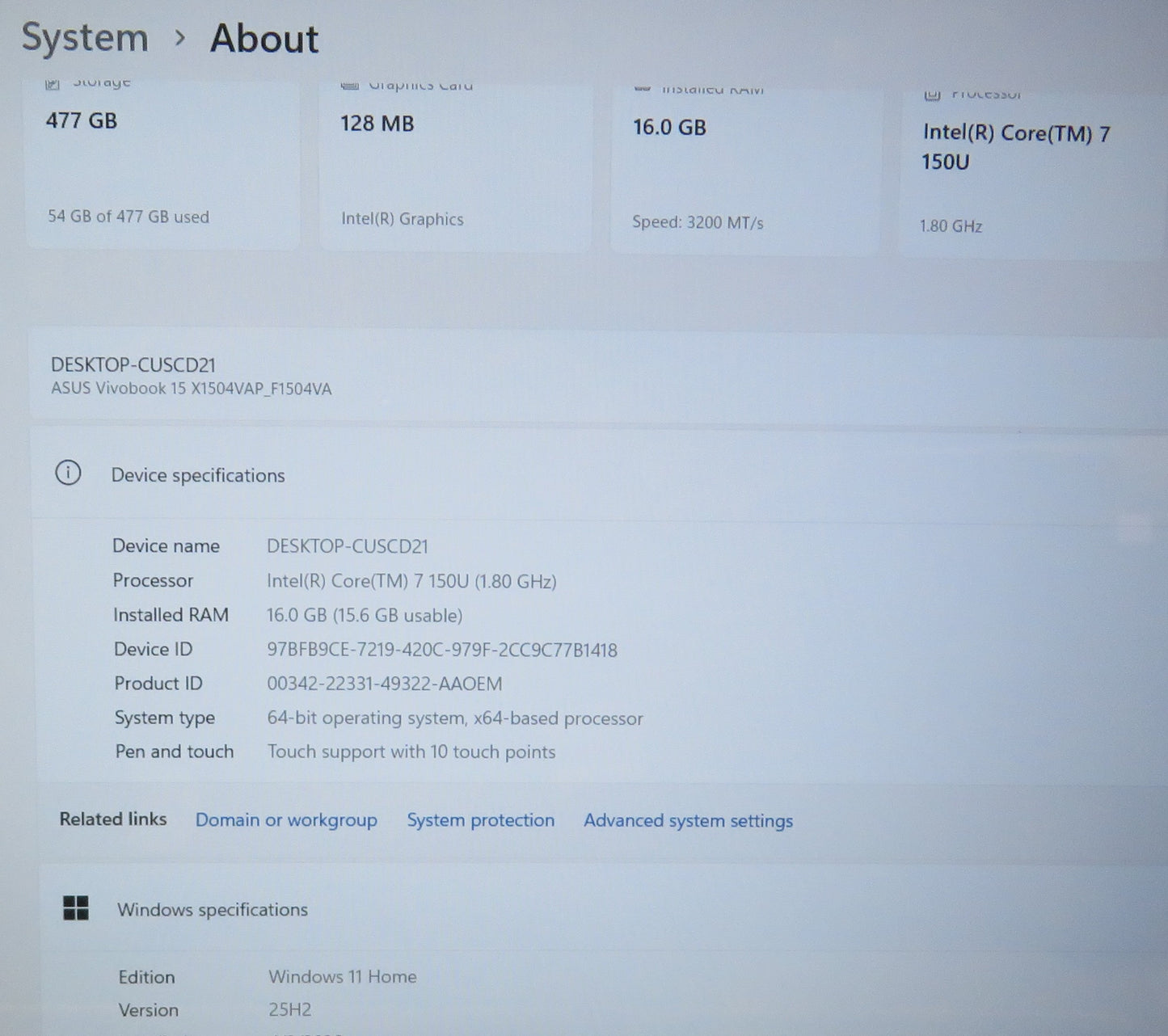Click the Processor card icon
Viewport: 1168px width, 1036px height.
point(931,92)
